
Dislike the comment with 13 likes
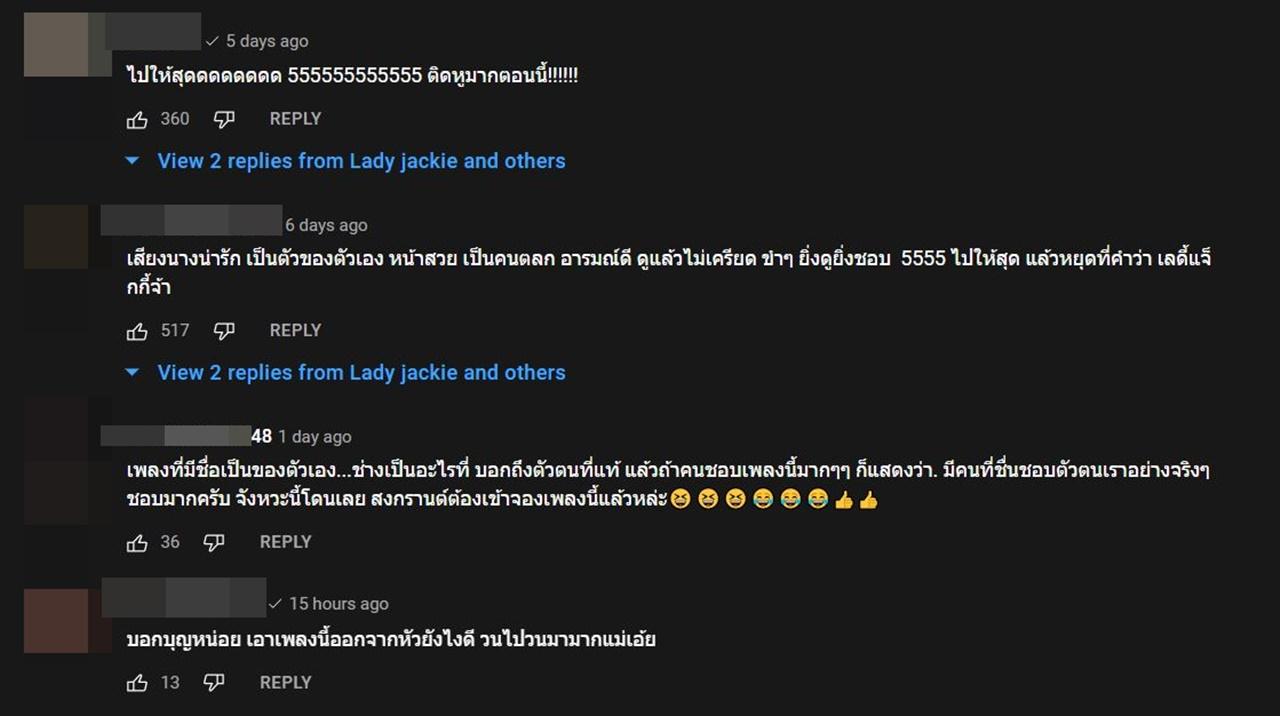(214, 683)
